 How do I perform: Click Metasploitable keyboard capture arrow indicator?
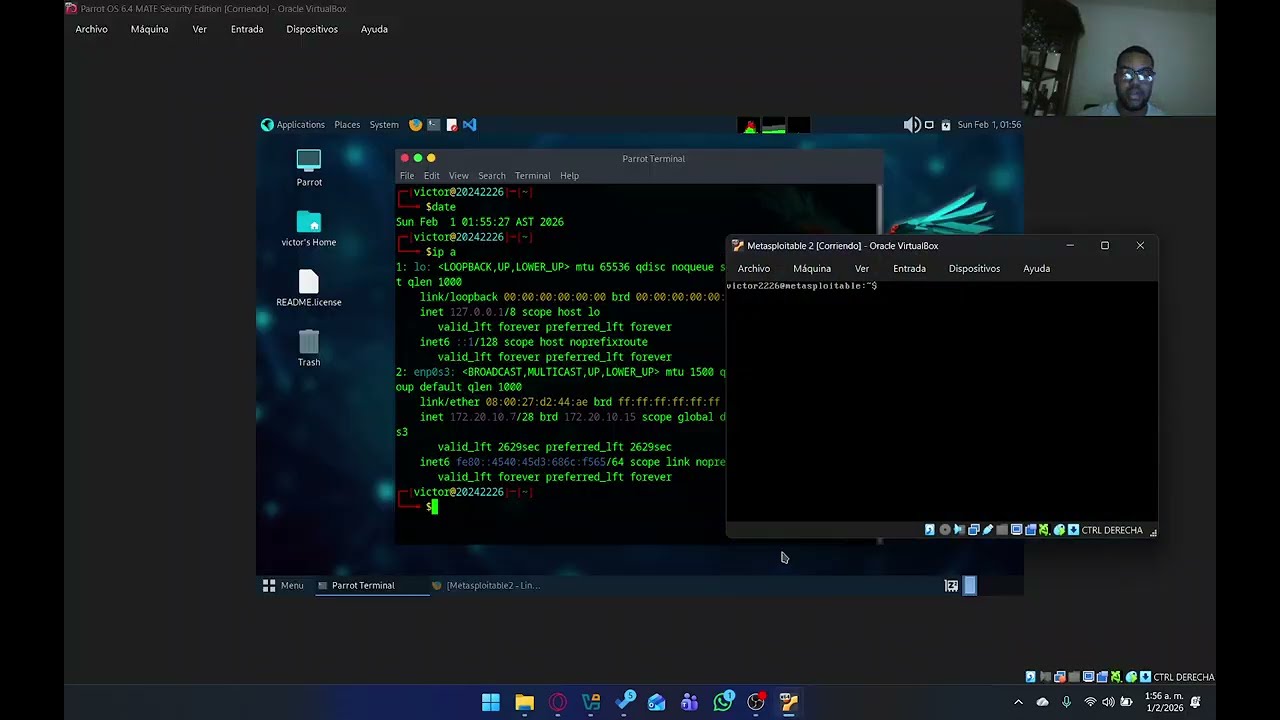point(1073,530)
